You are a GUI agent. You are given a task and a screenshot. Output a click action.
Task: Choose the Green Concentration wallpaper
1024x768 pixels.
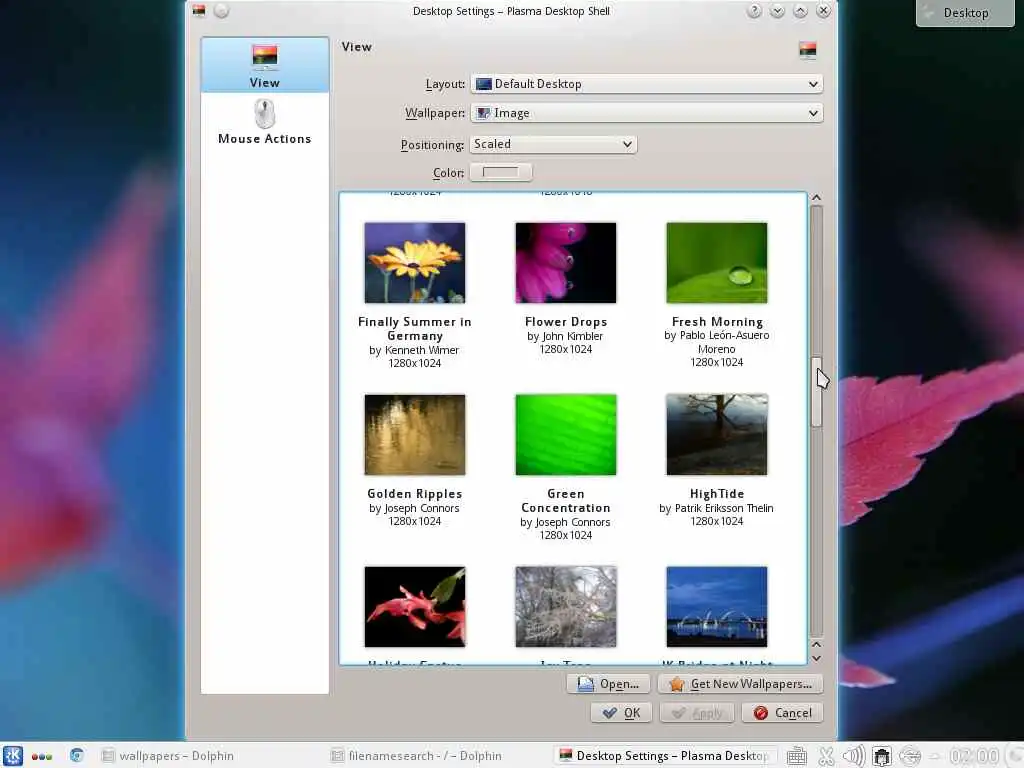click(x=566, y=434)
